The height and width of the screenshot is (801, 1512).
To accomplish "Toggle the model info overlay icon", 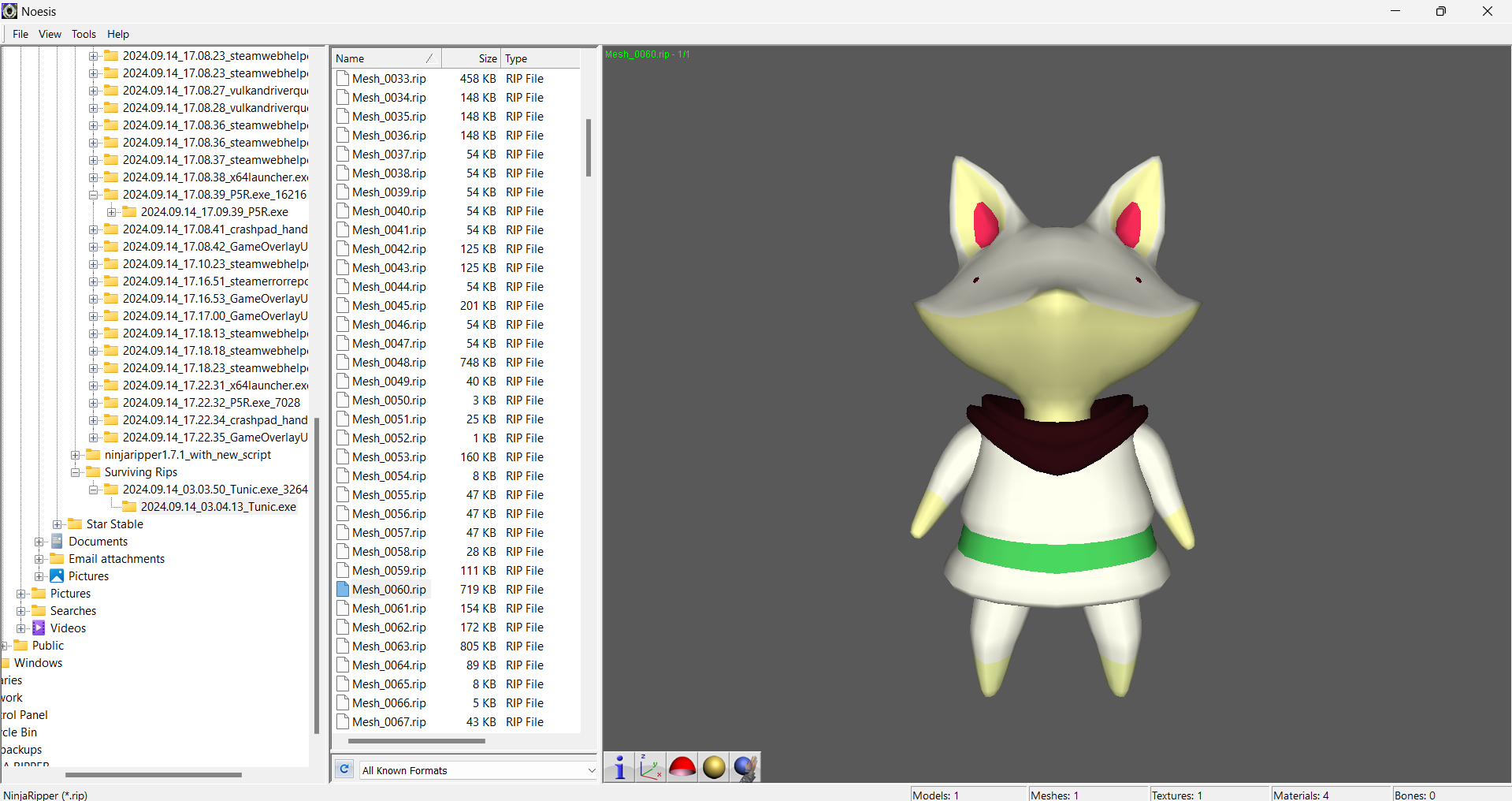I will [x=619, y=766].
